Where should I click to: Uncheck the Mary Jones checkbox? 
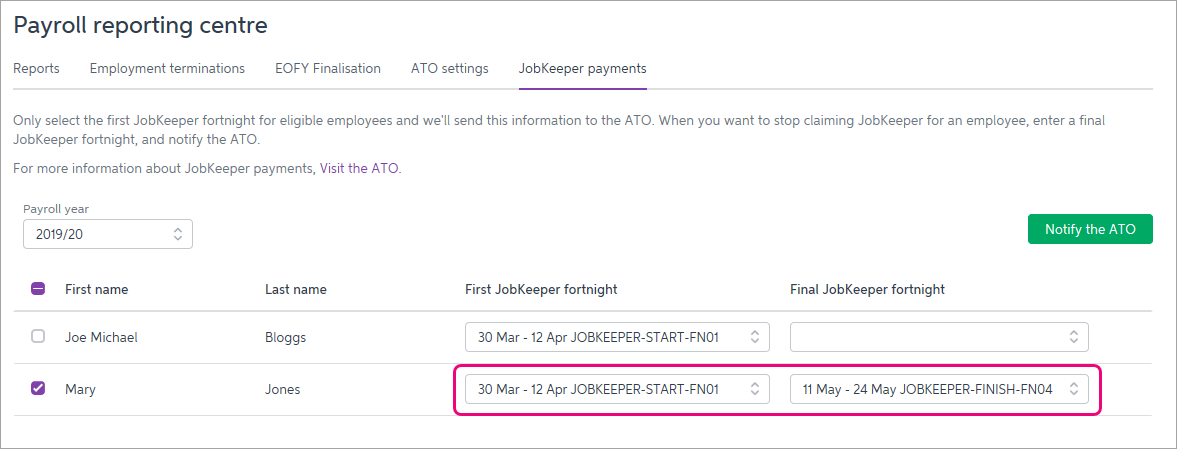pyautogui.click(x=38, y=389)
